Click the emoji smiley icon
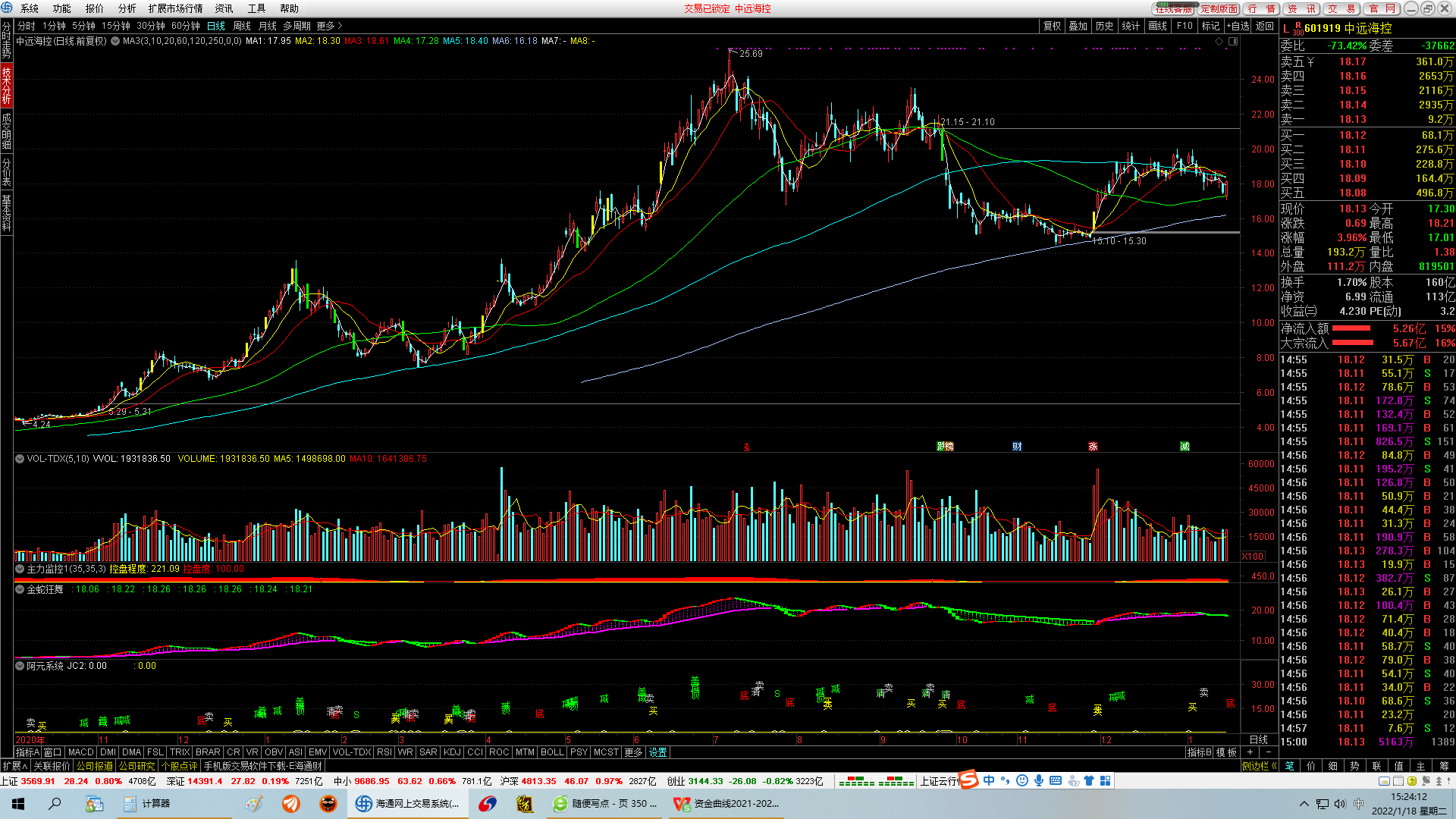This screenshot has height=819, width=1456. [x=1021, y=780]
